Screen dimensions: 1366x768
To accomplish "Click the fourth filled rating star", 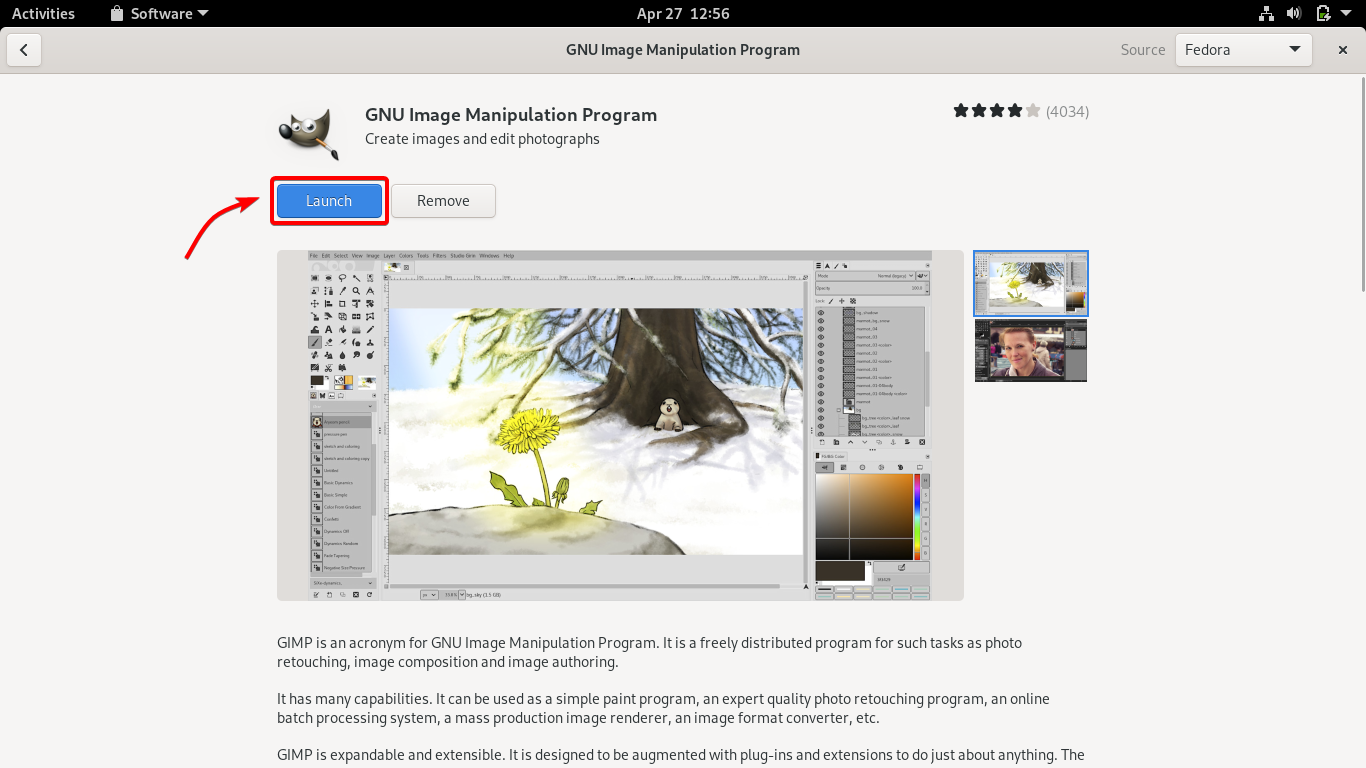I will (1013, 110).
